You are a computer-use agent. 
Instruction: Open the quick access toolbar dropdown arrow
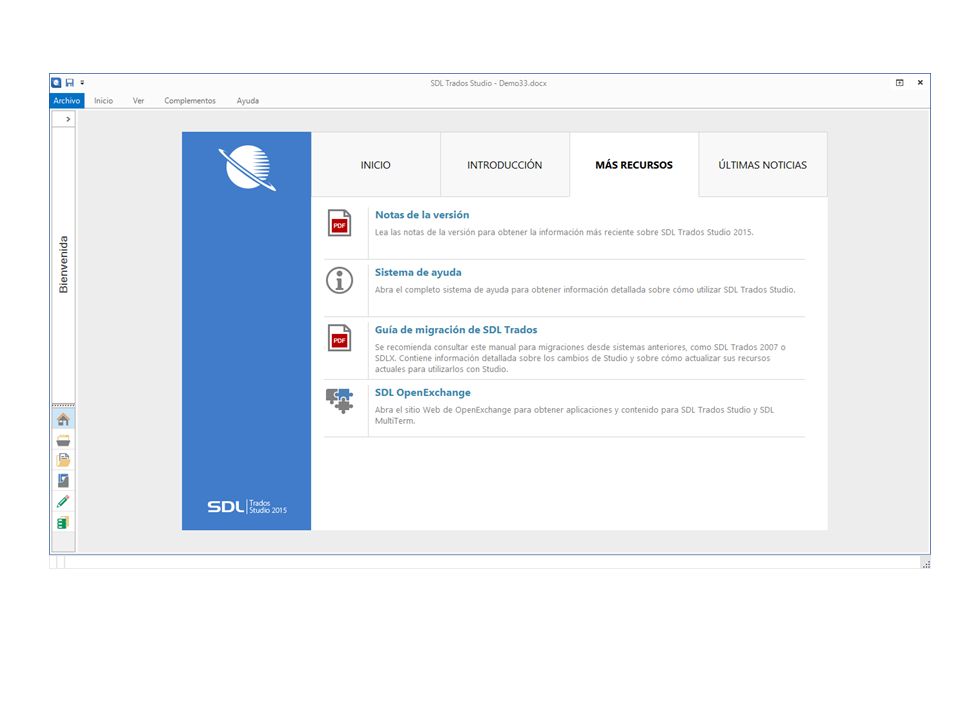[x=82, y=83]
